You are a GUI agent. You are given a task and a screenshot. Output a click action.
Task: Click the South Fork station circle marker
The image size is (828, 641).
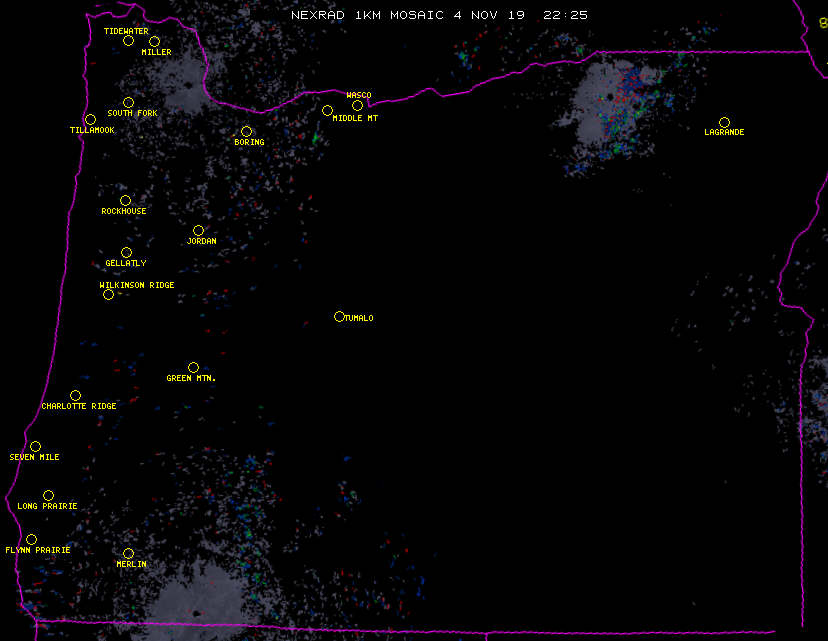click(x=128, y=103)
